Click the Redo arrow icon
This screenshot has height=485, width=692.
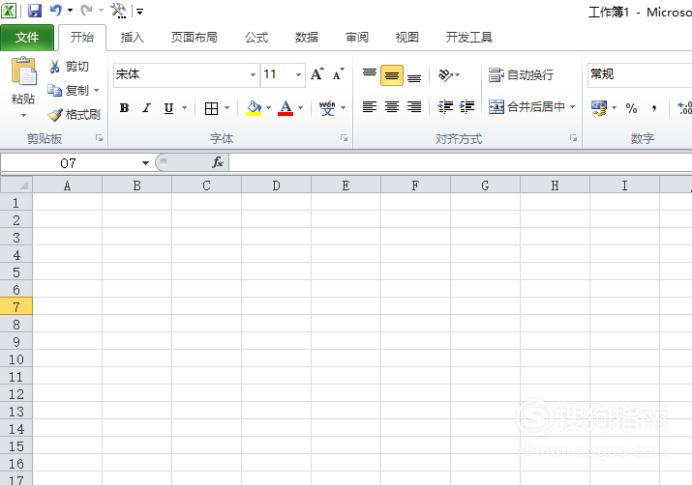point(86,11)
